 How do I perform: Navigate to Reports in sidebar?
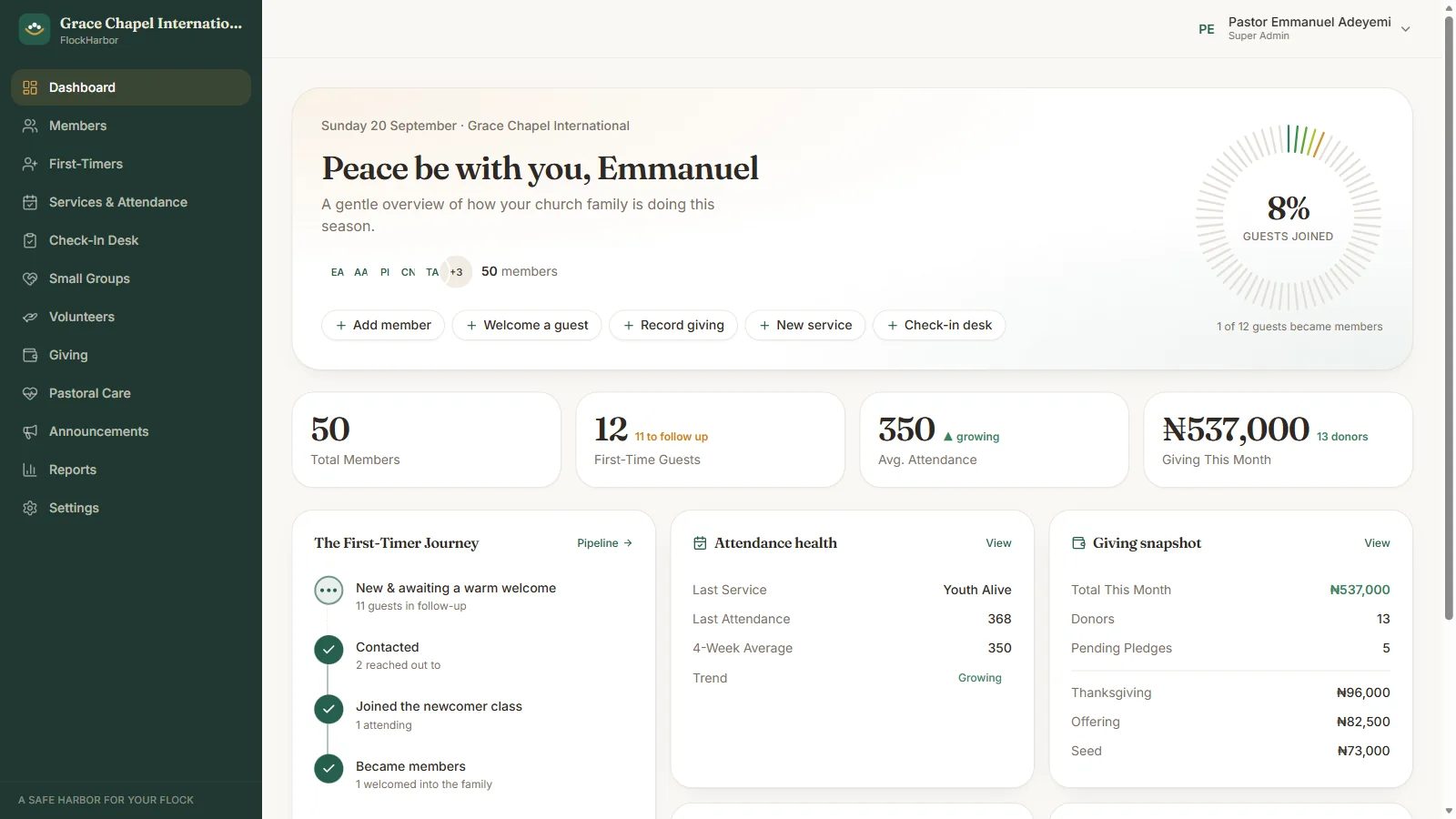(131, 470)
